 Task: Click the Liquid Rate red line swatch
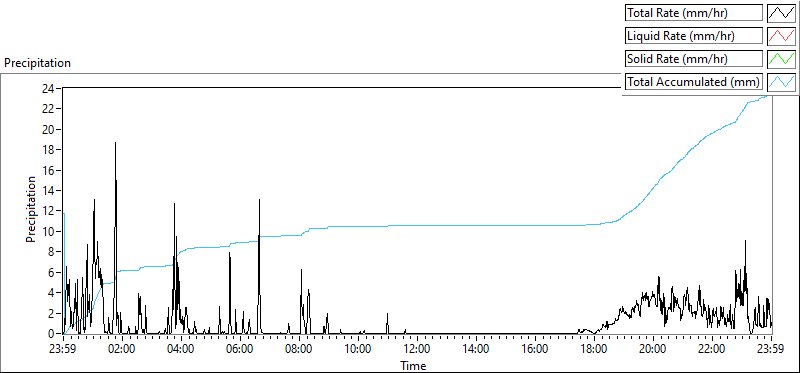pyautogui.click(x=781, y=36)
